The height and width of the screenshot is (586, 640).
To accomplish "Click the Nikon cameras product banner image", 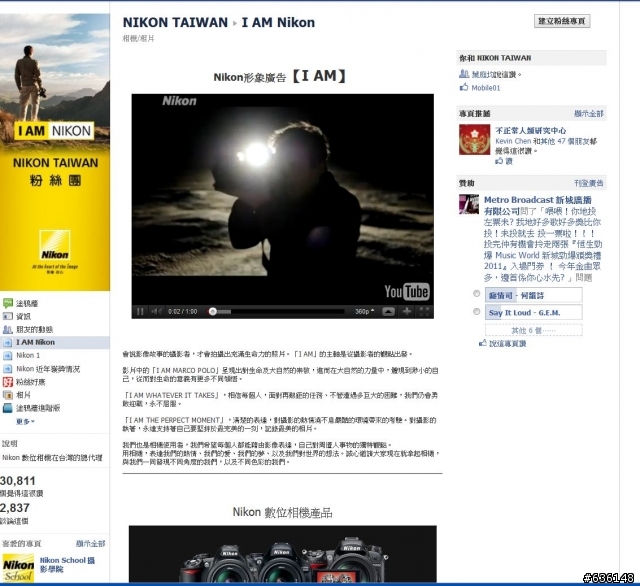I will 282,554.
